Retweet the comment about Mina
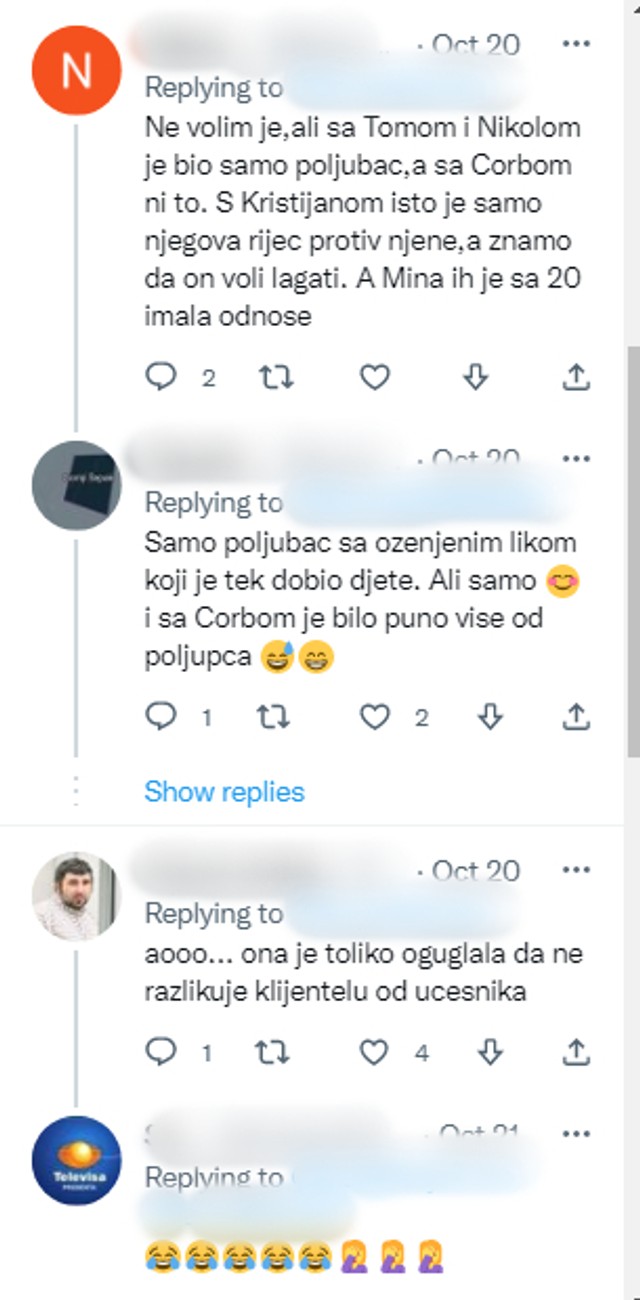Image resolution: width=640 pixels, height=1300 pixels. pyautogui.click(x=277, y=377)
